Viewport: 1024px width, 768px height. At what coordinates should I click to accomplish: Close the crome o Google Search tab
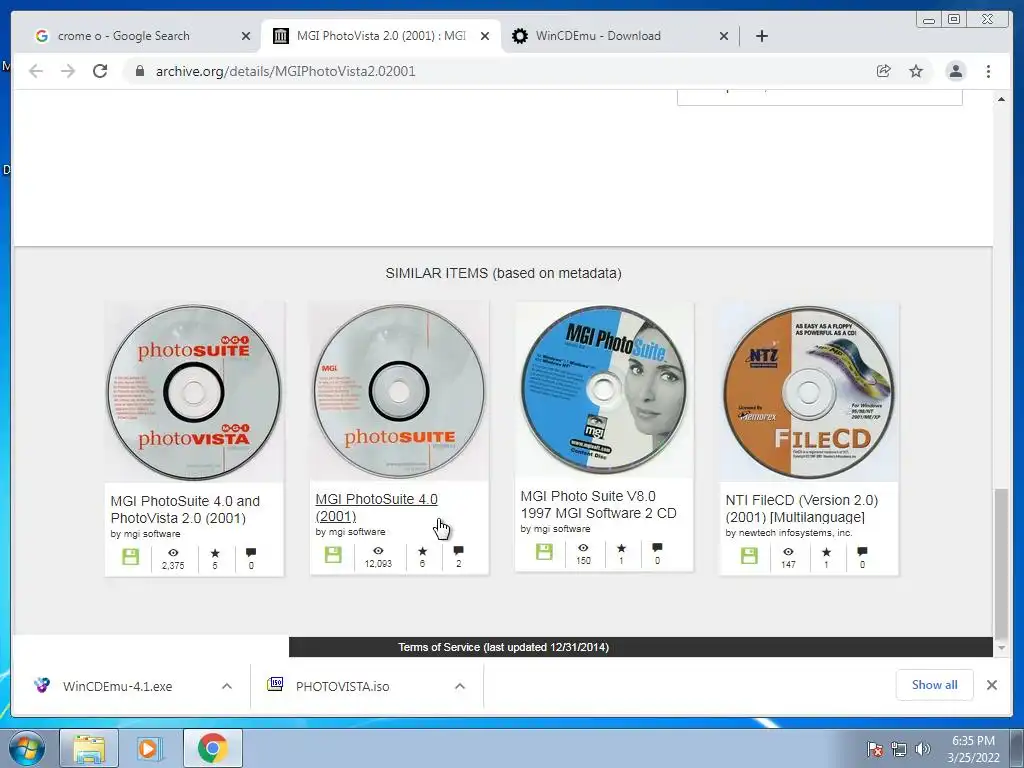point(246,36)
